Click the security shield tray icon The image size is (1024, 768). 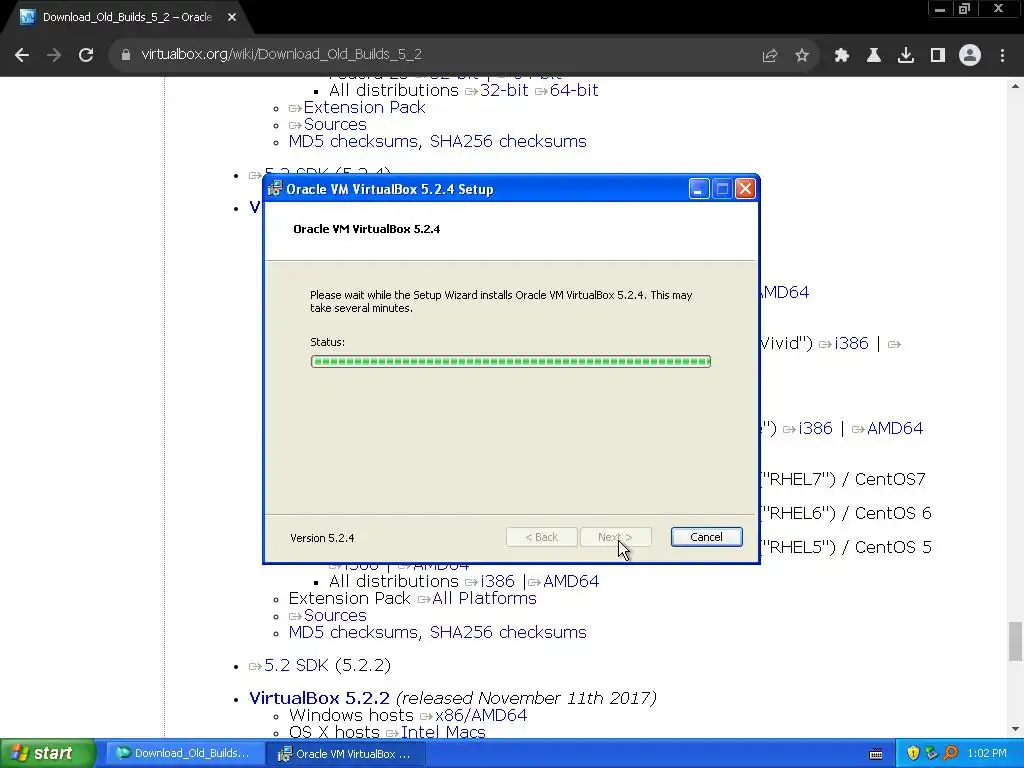point(913,753)
